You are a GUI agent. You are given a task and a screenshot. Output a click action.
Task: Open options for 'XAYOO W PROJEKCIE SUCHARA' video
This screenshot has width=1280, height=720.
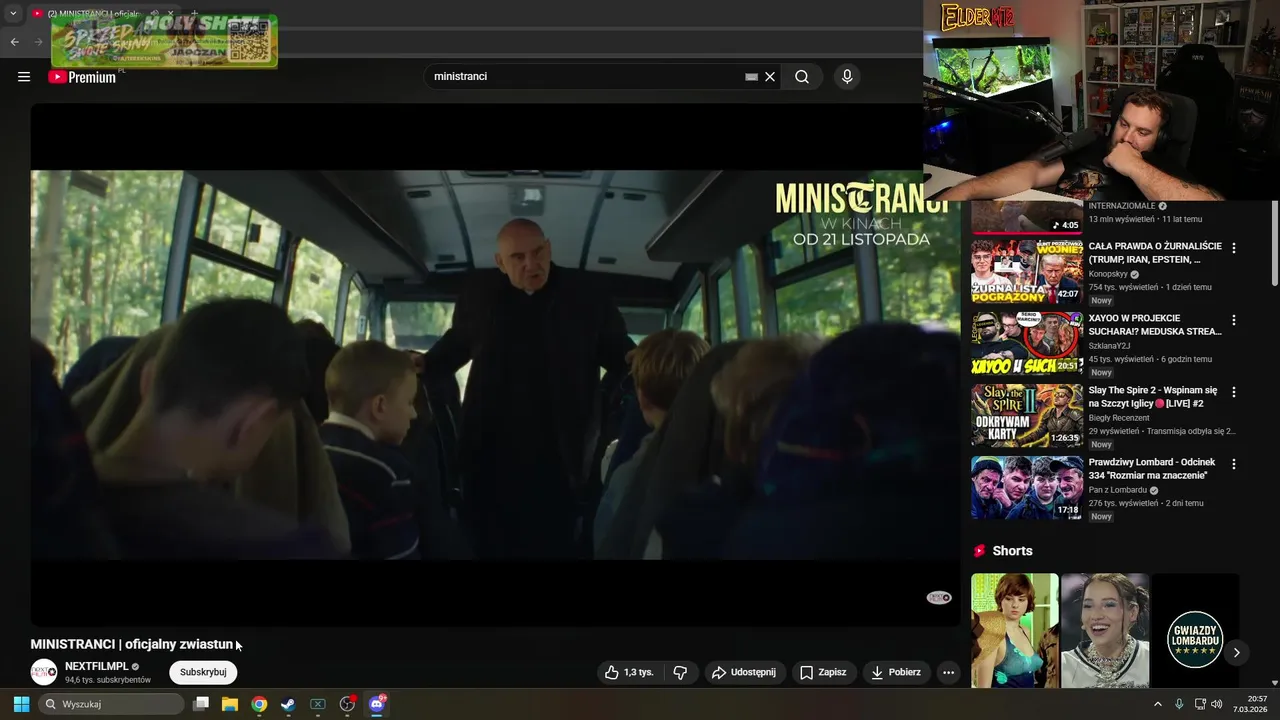pos(1234,320)
